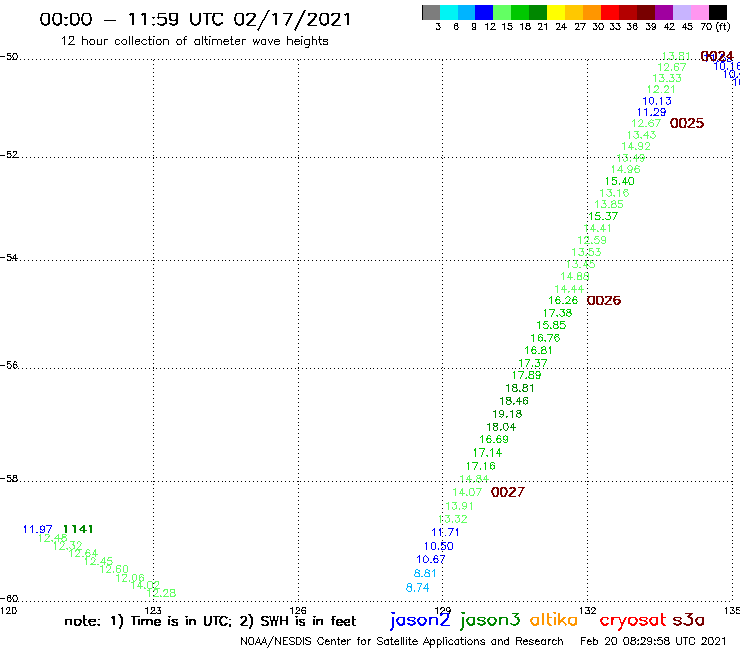Click the subtitle about altimeter wave heights

(x=194, y=41)
